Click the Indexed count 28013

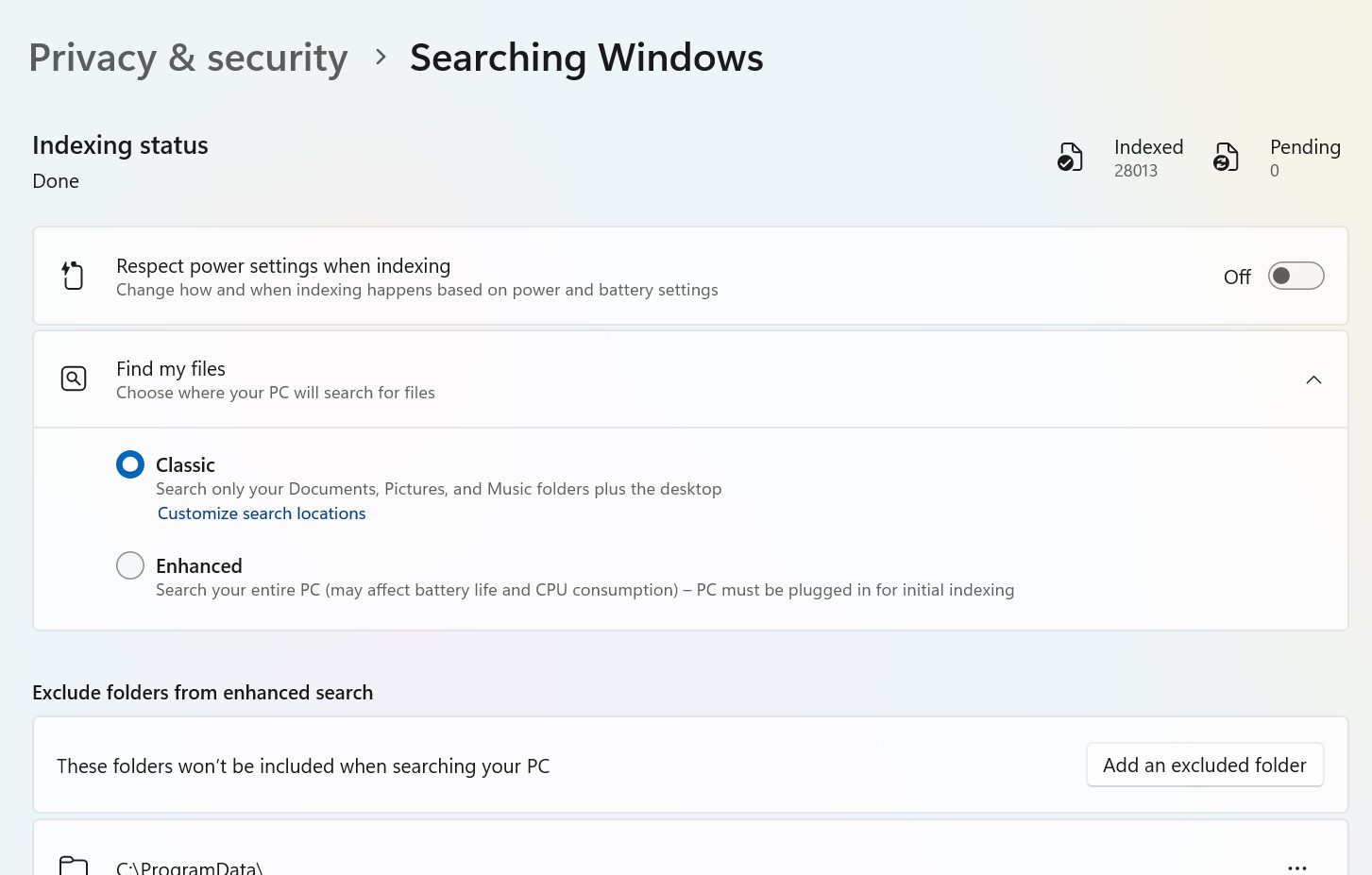(1135, 171)
